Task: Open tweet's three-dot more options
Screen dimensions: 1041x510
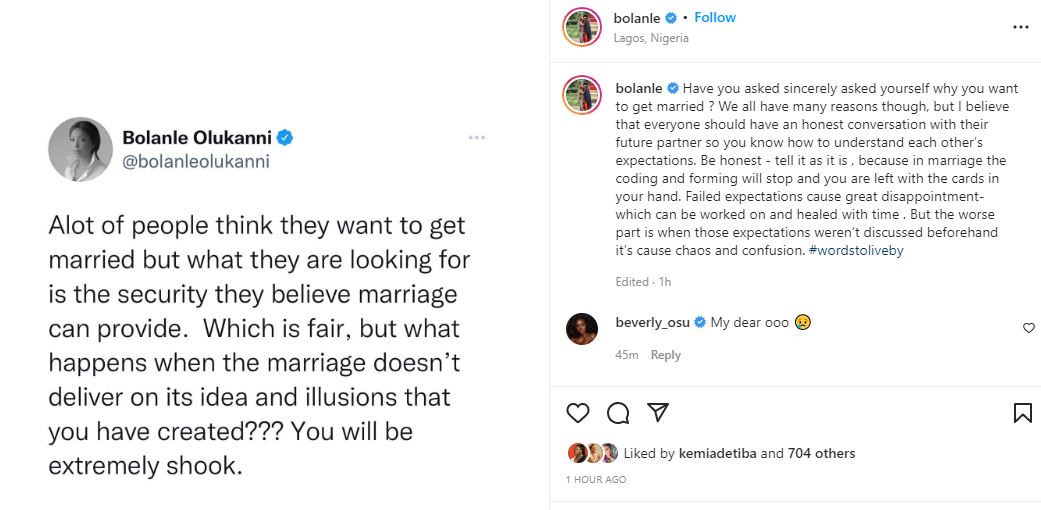Action: (x=478, y=136)
